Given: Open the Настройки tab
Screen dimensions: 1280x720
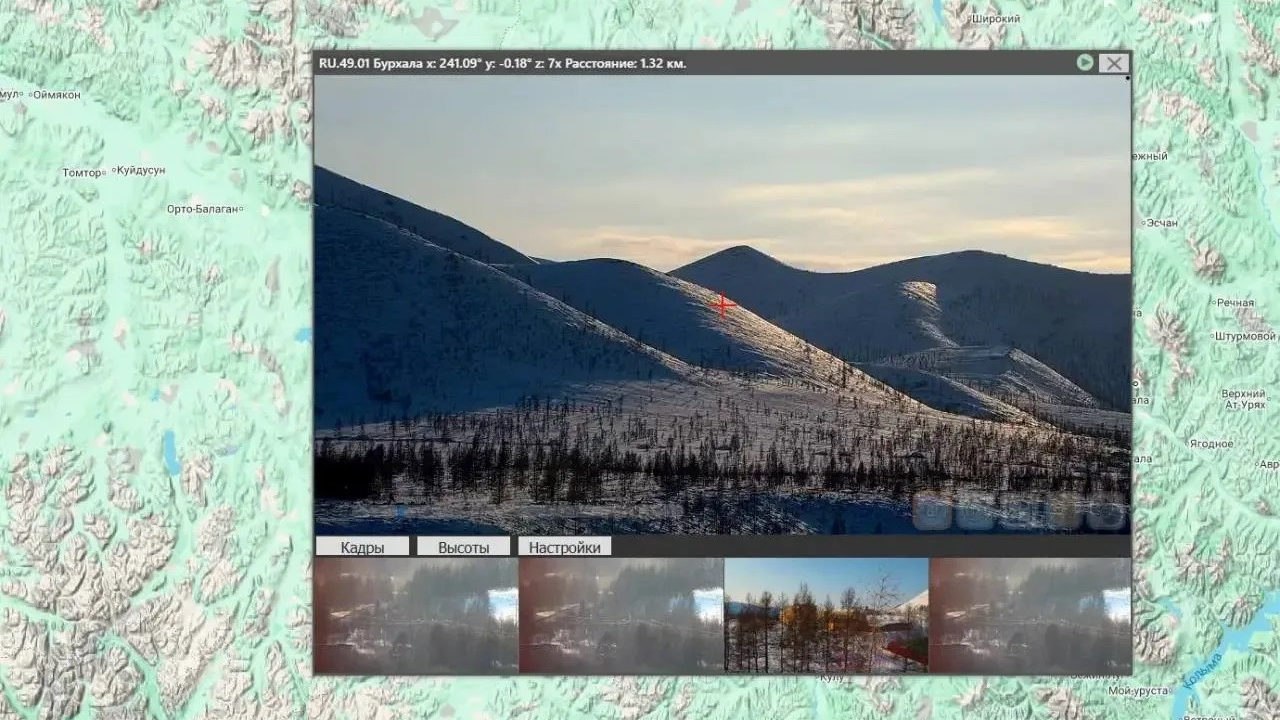Looking at the screenshot, I should pyautogui.click(x=565, y=547).
